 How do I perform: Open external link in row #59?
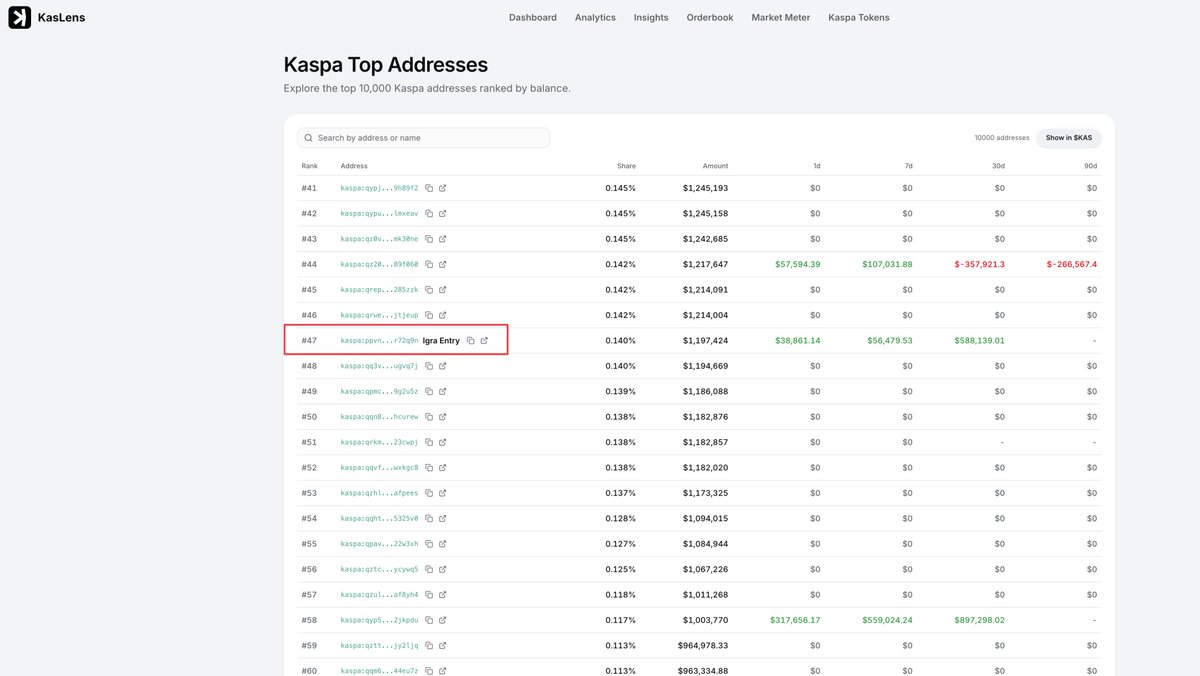[443, 646]
